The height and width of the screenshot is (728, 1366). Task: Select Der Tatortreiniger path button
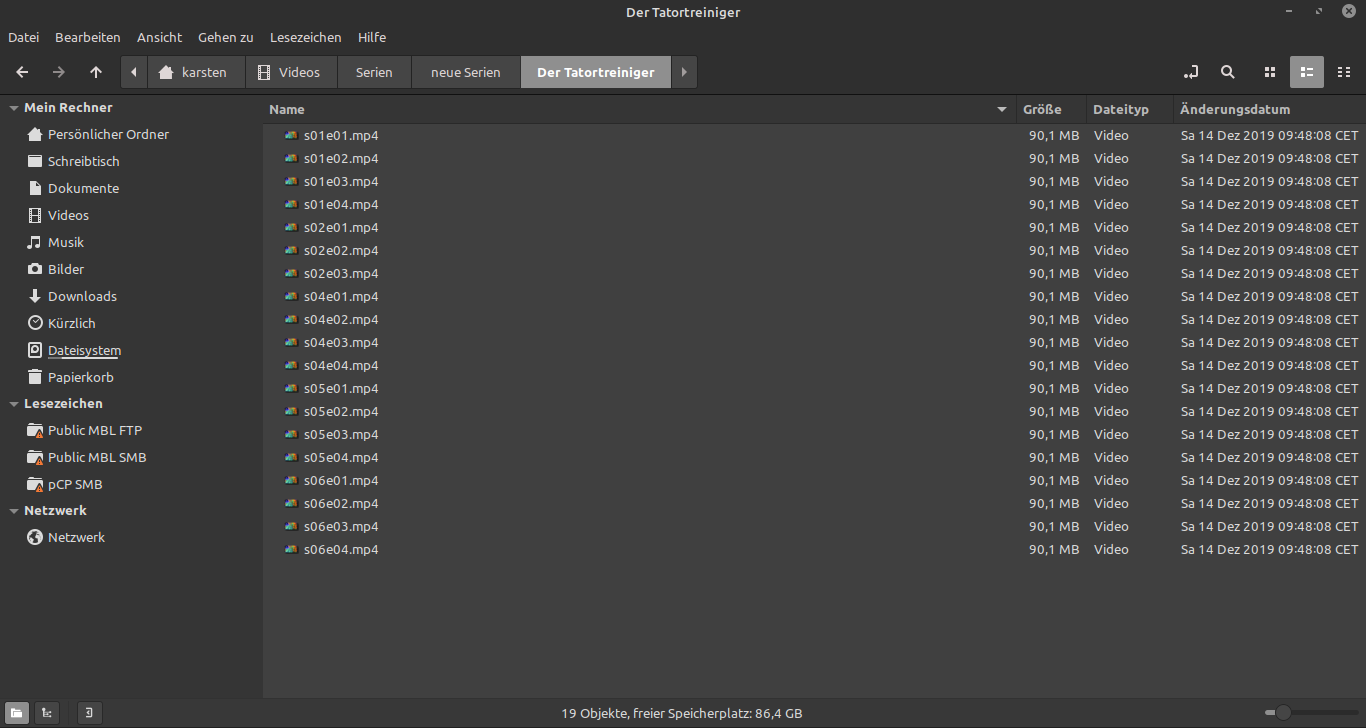(596, 72)
